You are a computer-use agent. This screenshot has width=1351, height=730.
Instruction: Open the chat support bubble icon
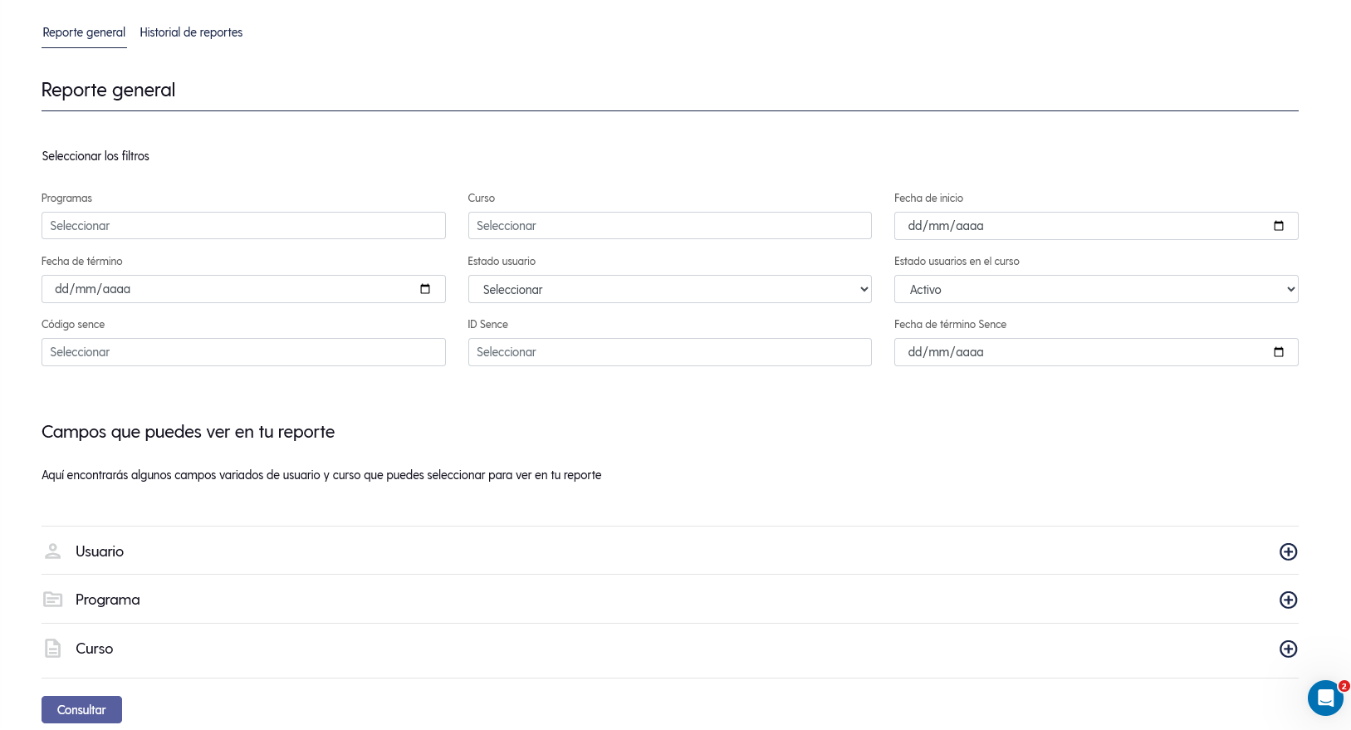click(x=1325, y=698)
